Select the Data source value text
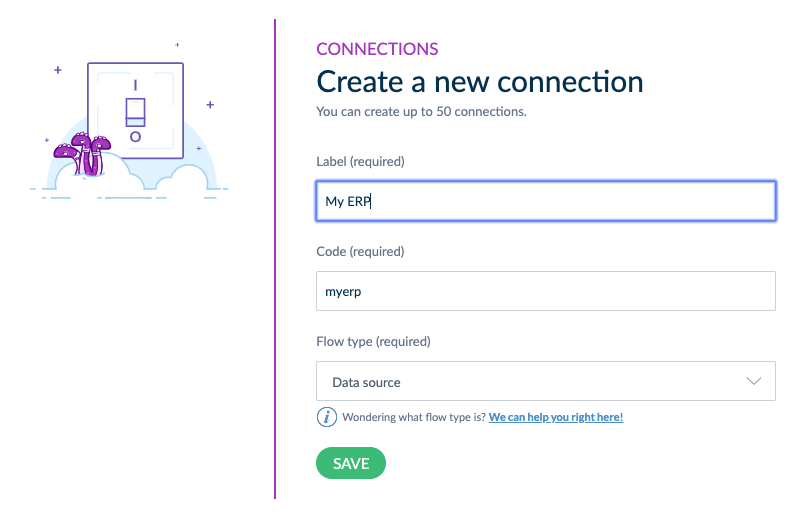 [x=366, y=382]
